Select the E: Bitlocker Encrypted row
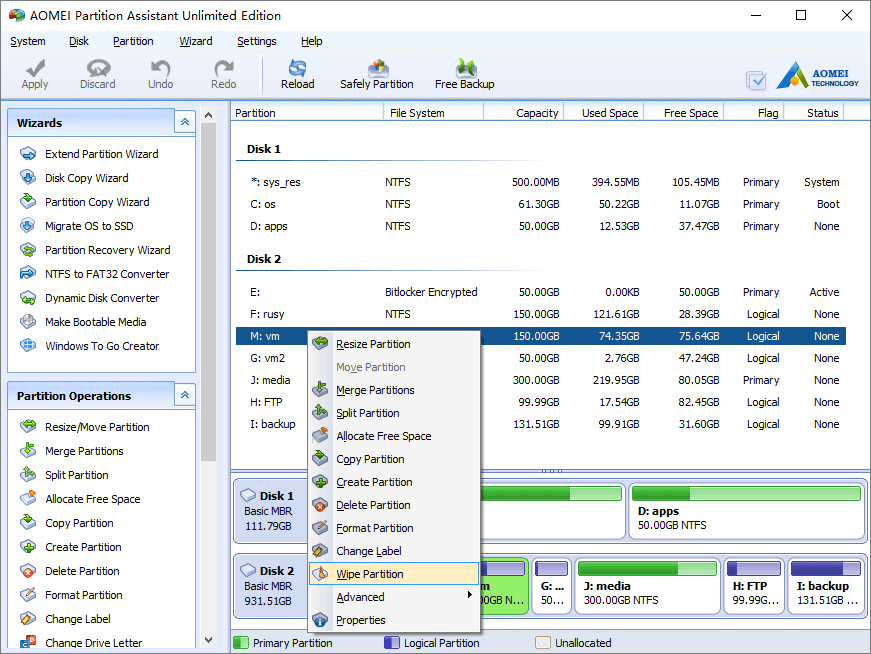The image size is (871, 654). (x=540, y=292)
